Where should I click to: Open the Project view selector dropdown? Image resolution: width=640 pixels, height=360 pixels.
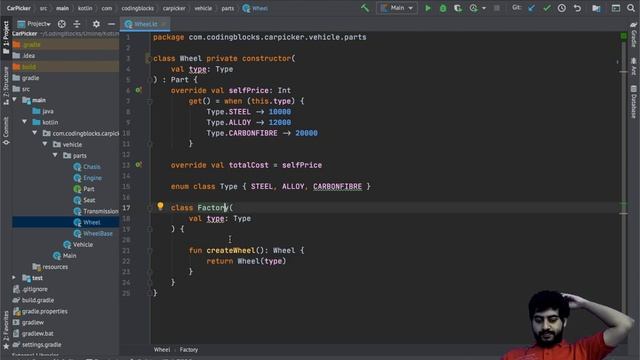click(x=34, y=24)
